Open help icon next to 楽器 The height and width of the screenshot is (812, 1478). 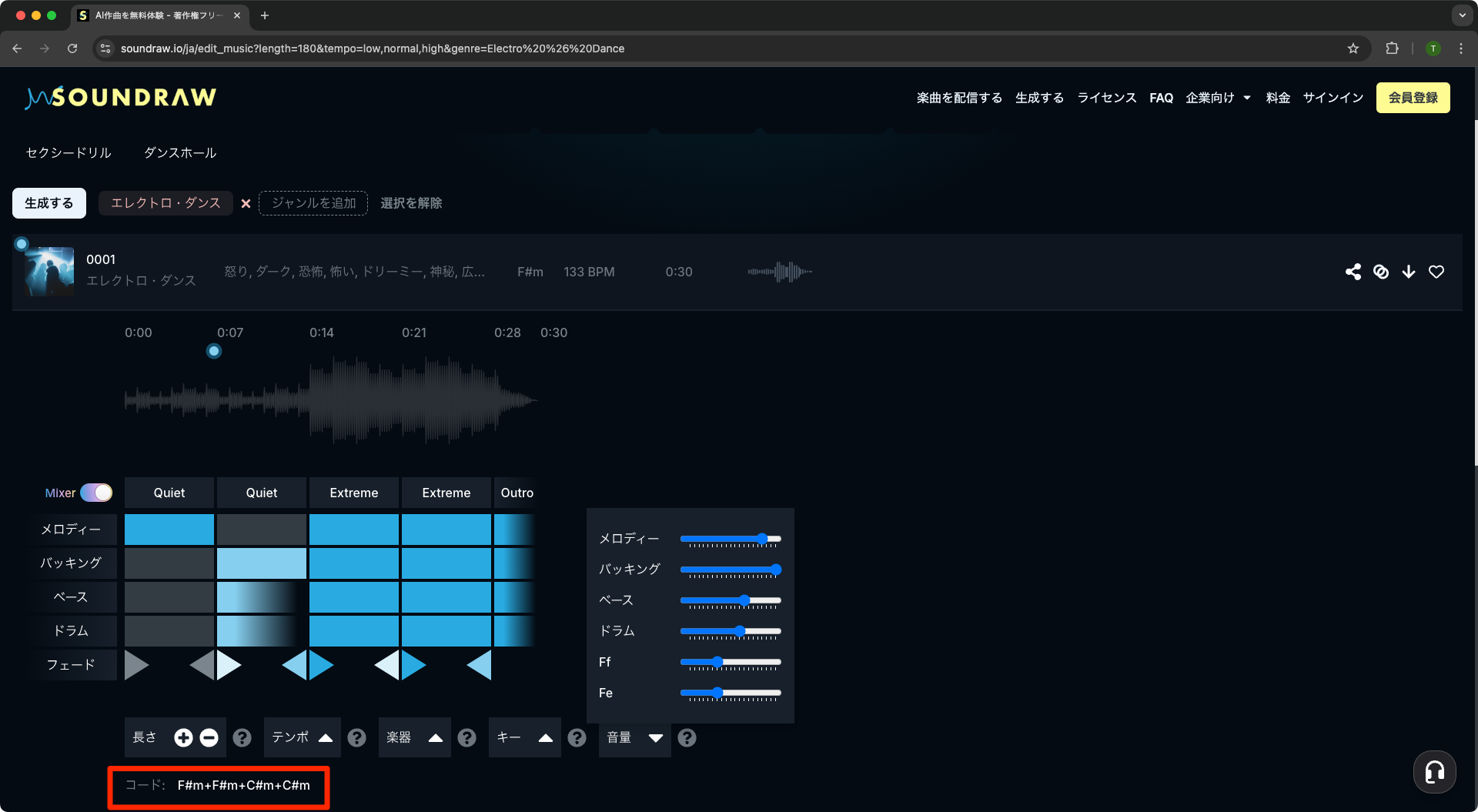(467, 738)
